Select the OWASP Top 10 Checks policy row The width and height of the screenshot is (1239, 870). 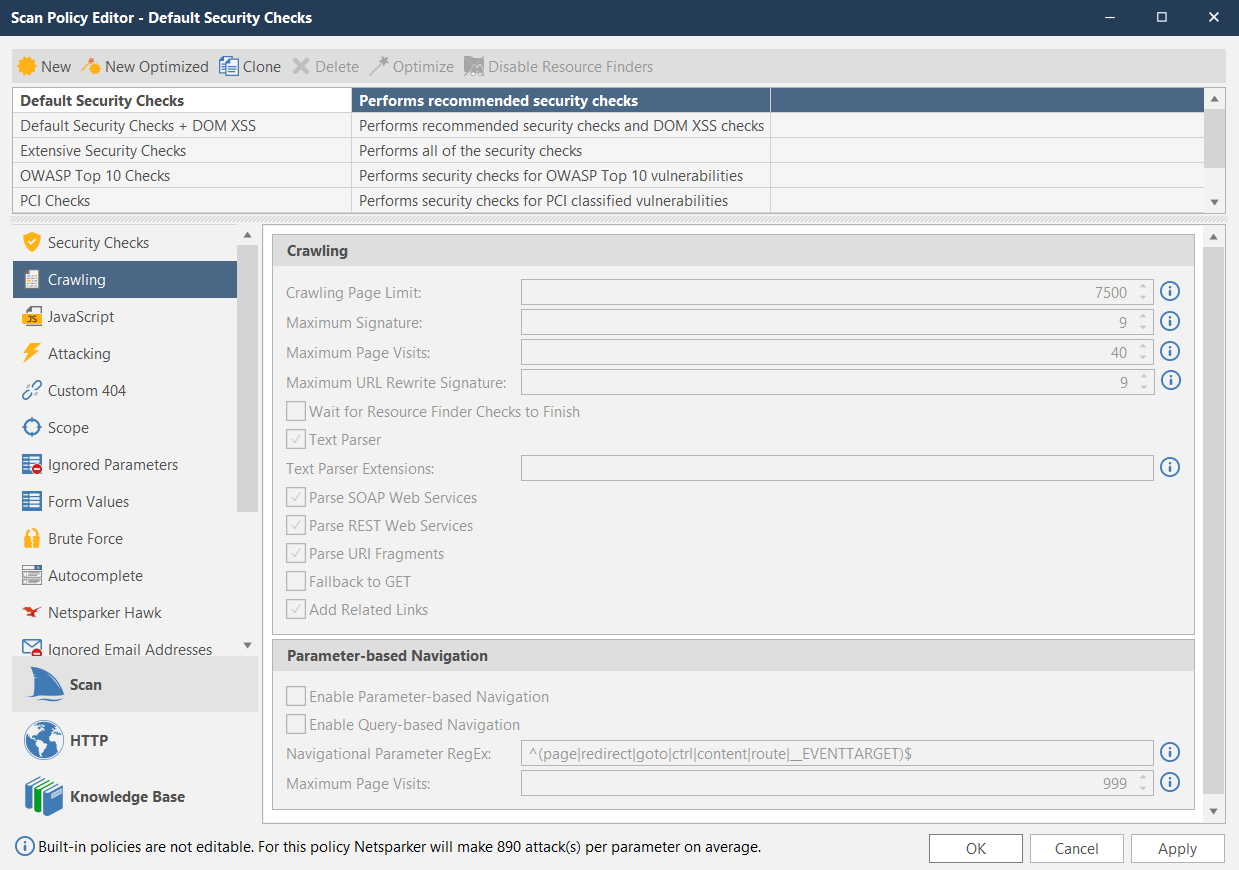coord(95,176)
